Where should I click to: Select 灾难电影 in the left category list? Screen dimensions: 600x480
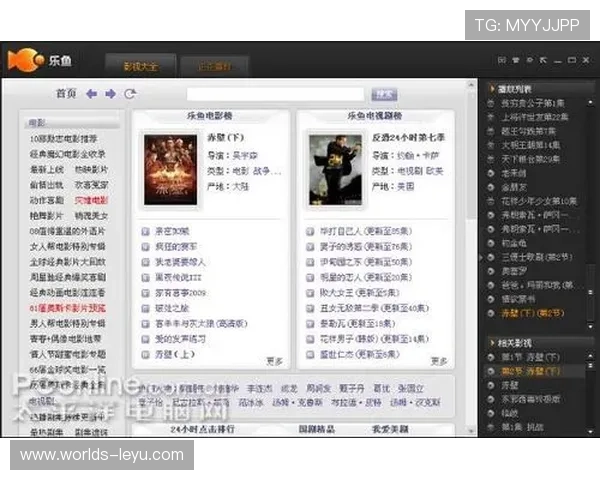coord(91,200)
